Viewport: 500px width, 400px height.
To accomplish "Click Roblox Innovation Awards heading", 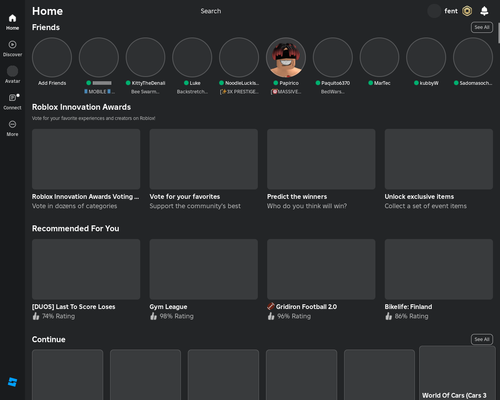I will pos(81,107).
